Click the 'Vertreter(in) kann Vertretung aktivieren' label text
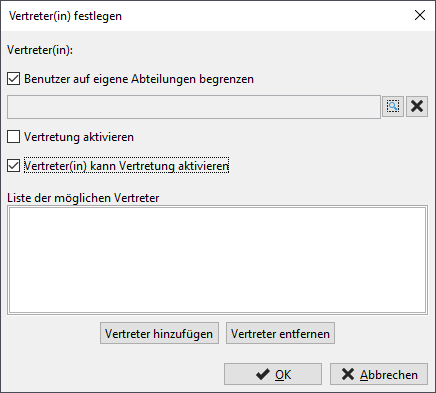Image resolution: width=436 pixels, height=393 pixels. 126,166
